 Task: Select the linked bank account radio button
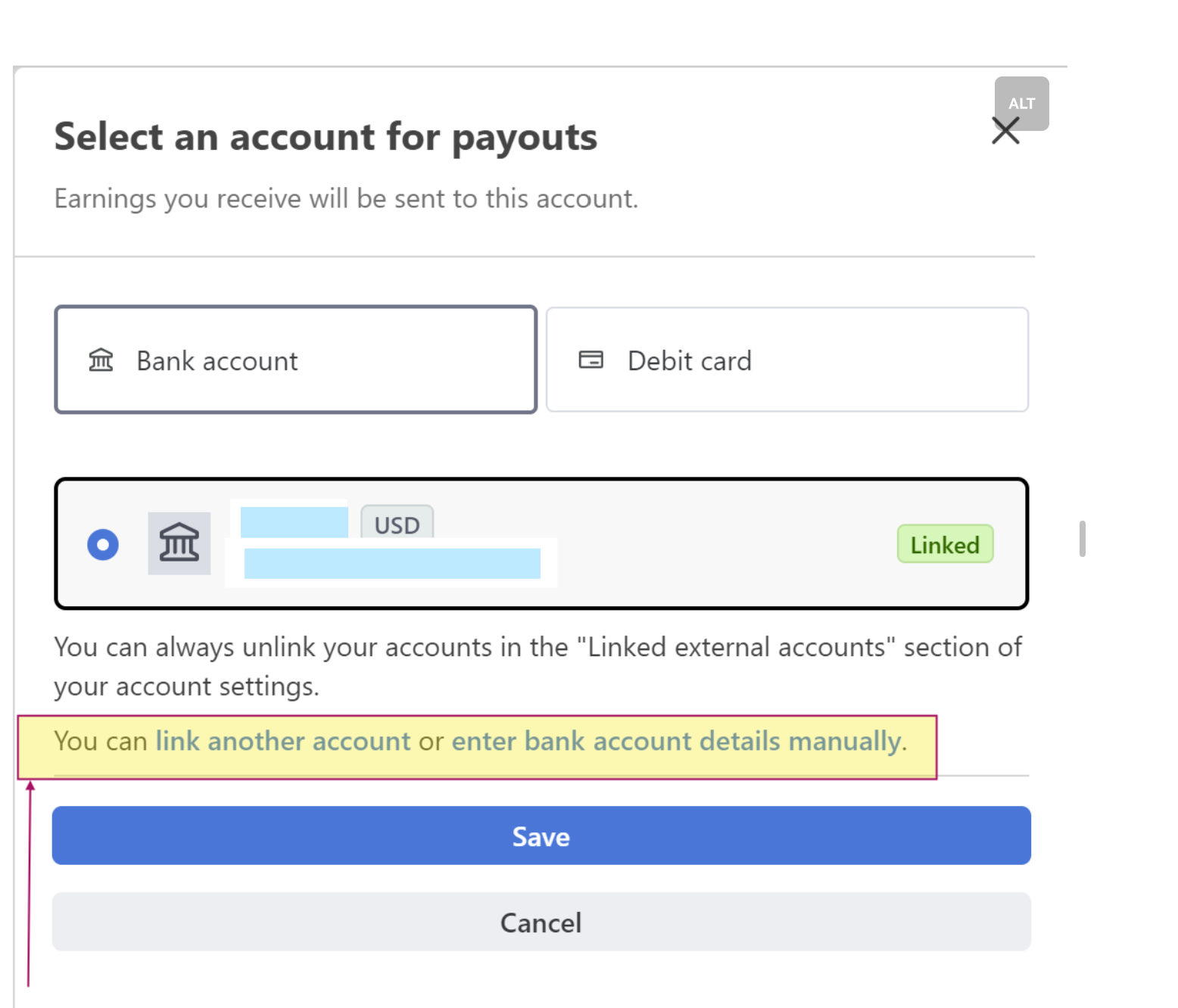tap(103, 544)
